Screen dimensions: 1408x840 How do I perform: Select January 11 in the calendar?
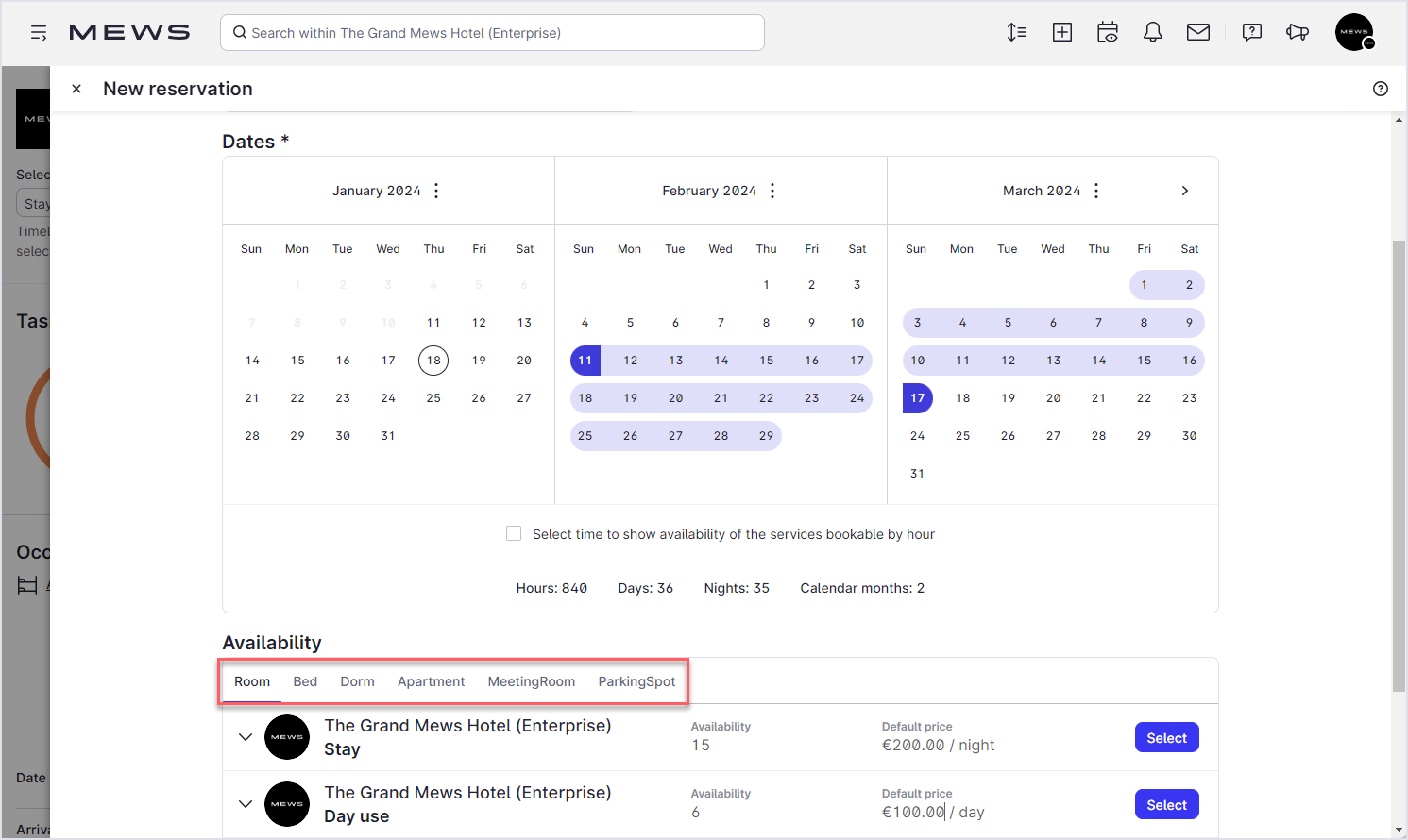pos(433,323)
